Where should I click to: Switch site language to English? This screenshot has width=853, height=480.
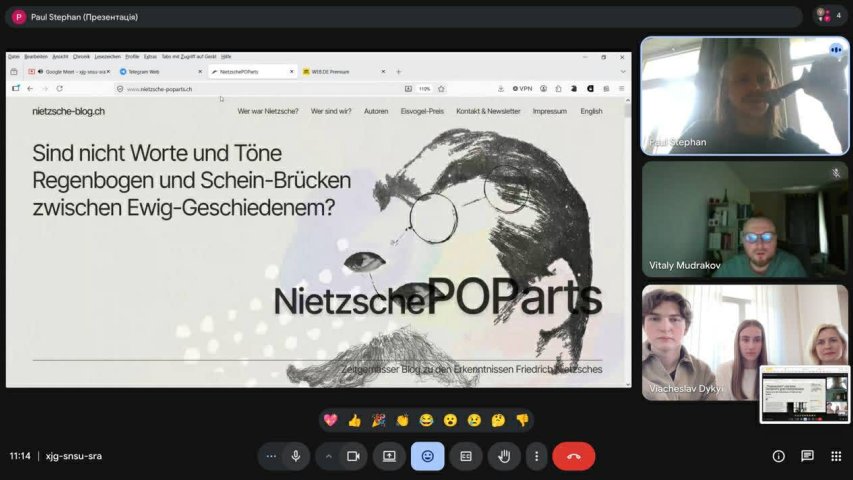(591, 111)
